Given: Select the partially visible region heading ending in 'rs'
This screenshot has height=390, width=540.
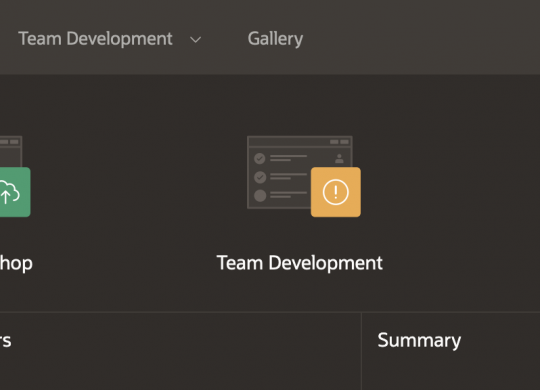Looking at the screenshot, I should pyautogui.click(x=6, y=341).
